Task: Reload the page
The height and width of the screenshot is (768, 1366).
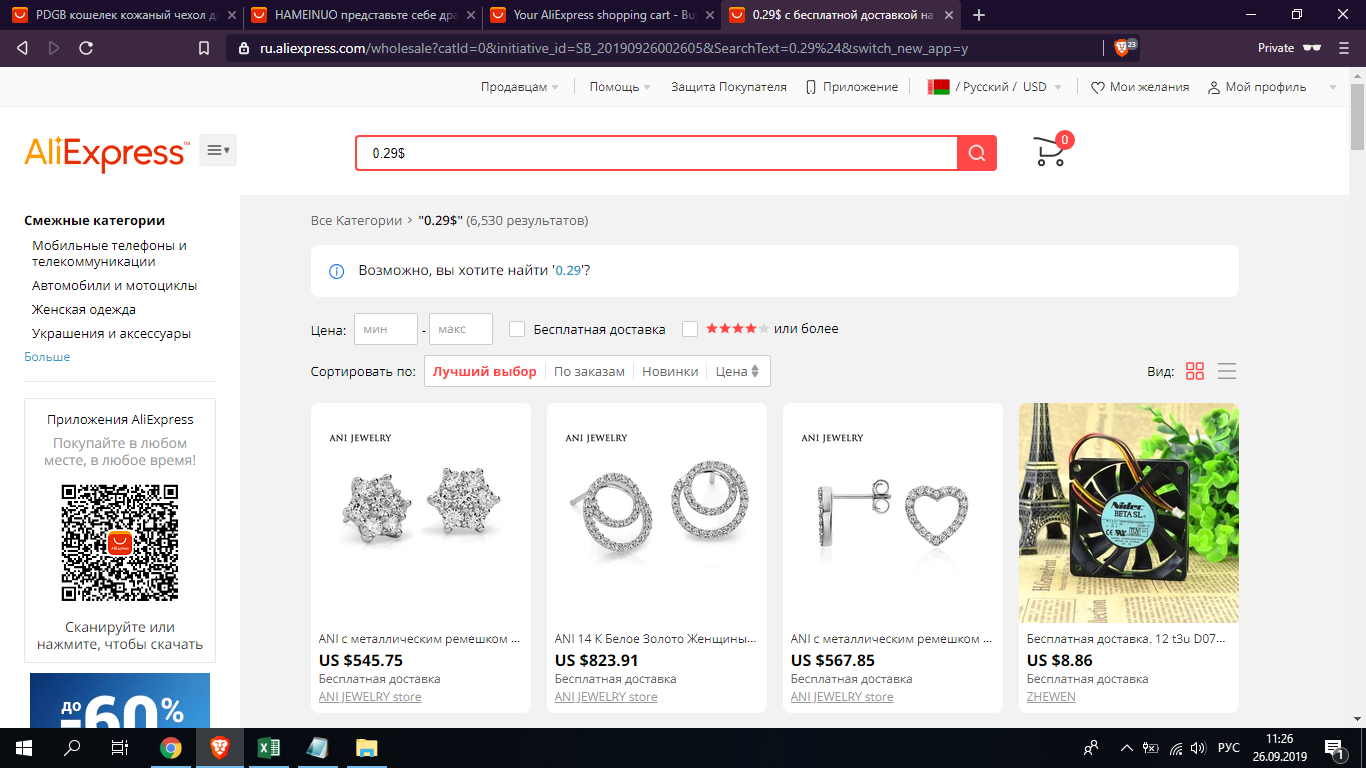Action: (x=86, y=48)
